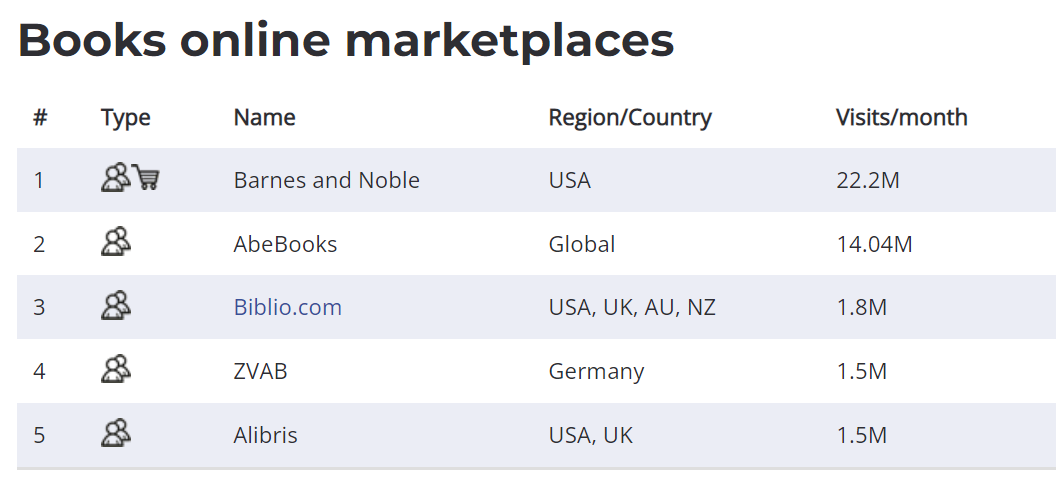Click the Name column header

pyautogui.click(x=264, y=117)
